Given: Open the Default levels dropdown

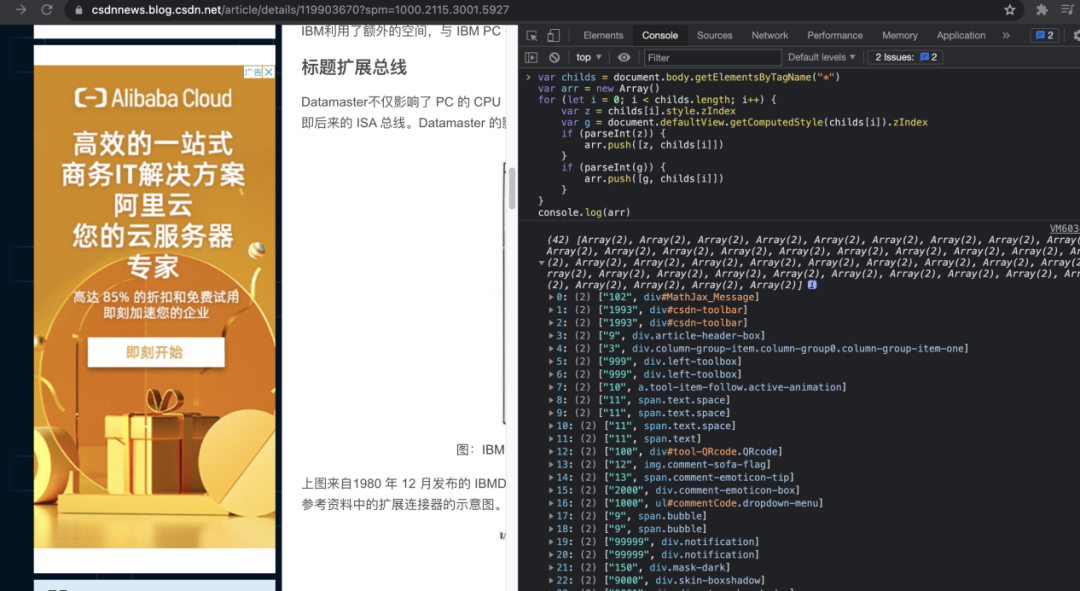Looking at the screenshot, I should [821, 57].
